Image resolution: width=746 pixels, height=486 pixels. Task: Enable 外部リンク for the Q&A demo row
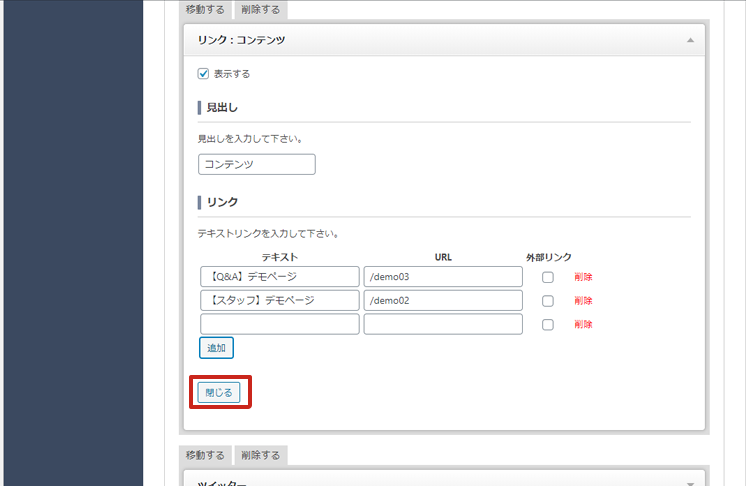coord(548,277)
